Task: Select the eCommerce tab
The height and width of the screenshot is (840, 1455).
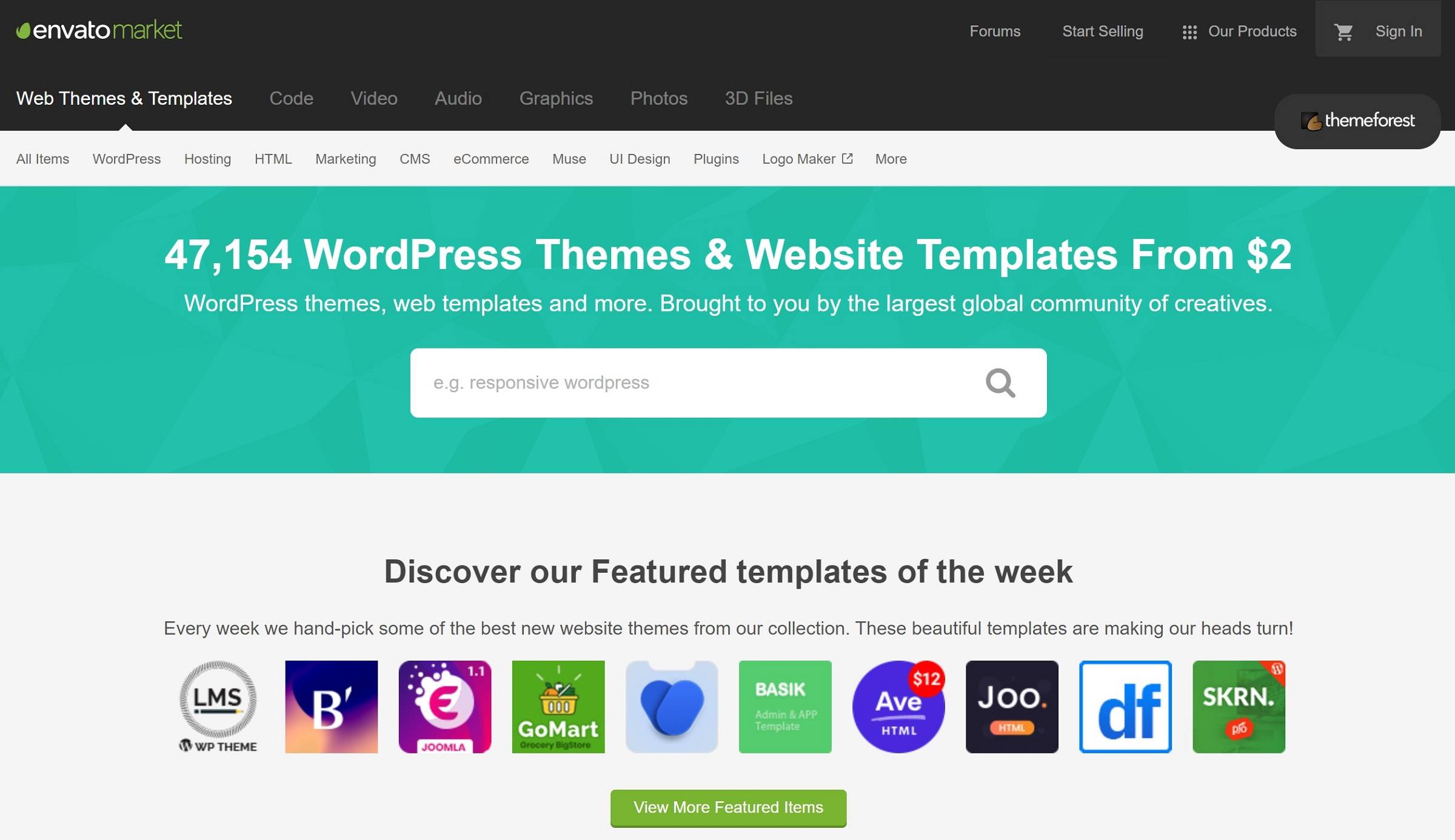Action: (491, 159)
